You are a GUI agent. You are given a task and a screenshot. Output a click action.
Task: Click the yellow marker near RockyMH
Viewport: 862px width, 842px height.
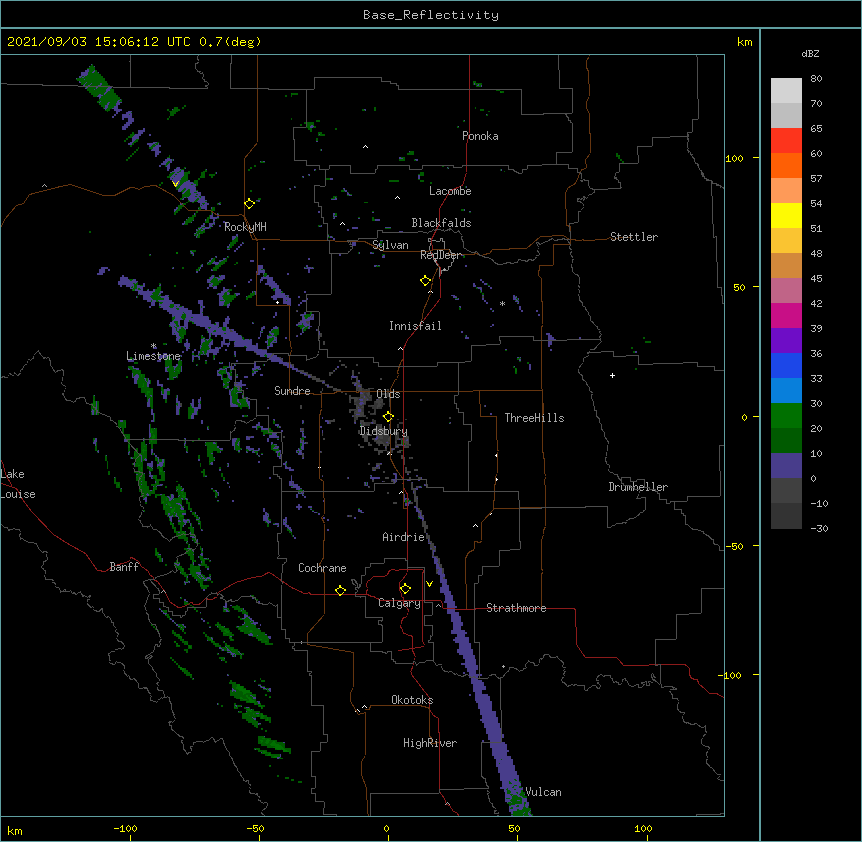249,204
